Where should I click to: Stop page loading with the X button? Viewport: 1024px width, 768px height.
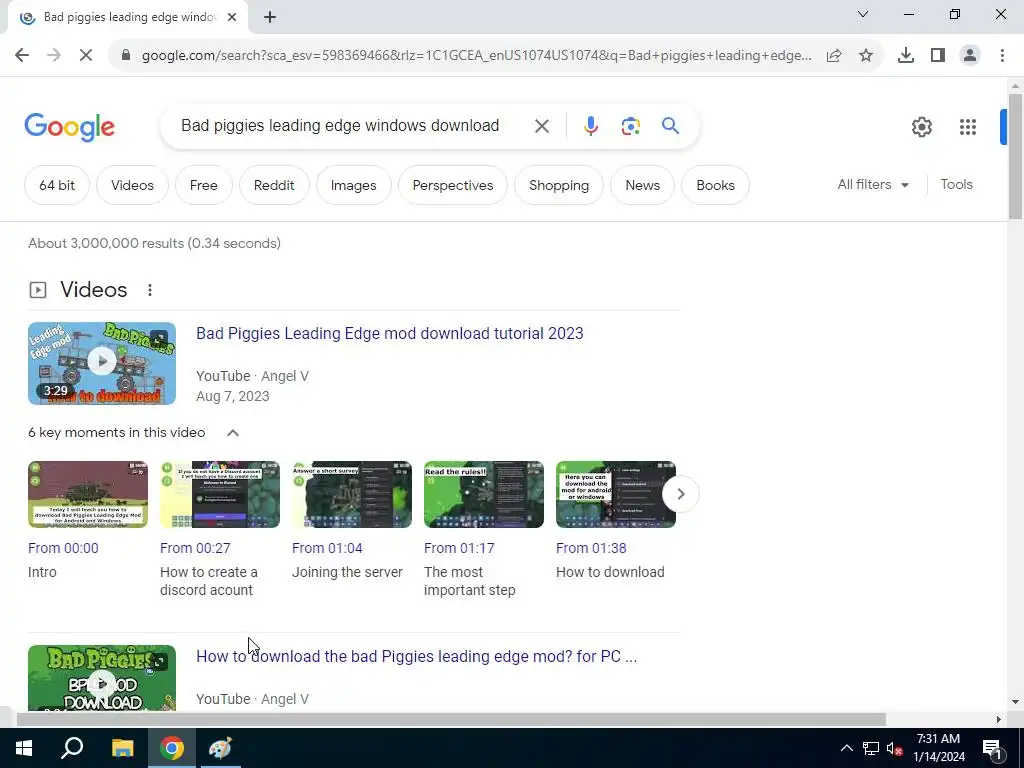point(86,56)
